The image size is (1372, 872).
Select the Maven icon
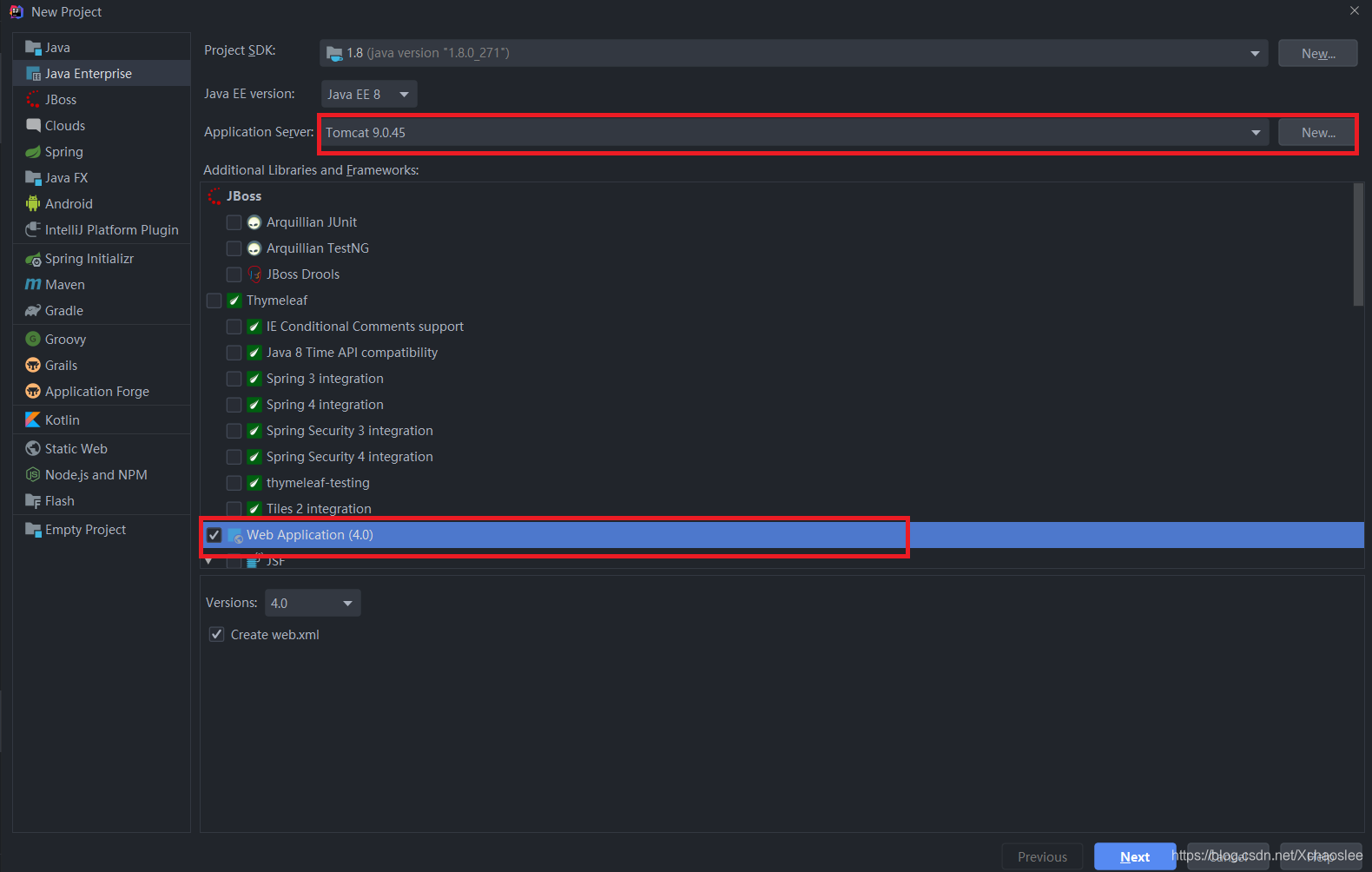[33, 285]
